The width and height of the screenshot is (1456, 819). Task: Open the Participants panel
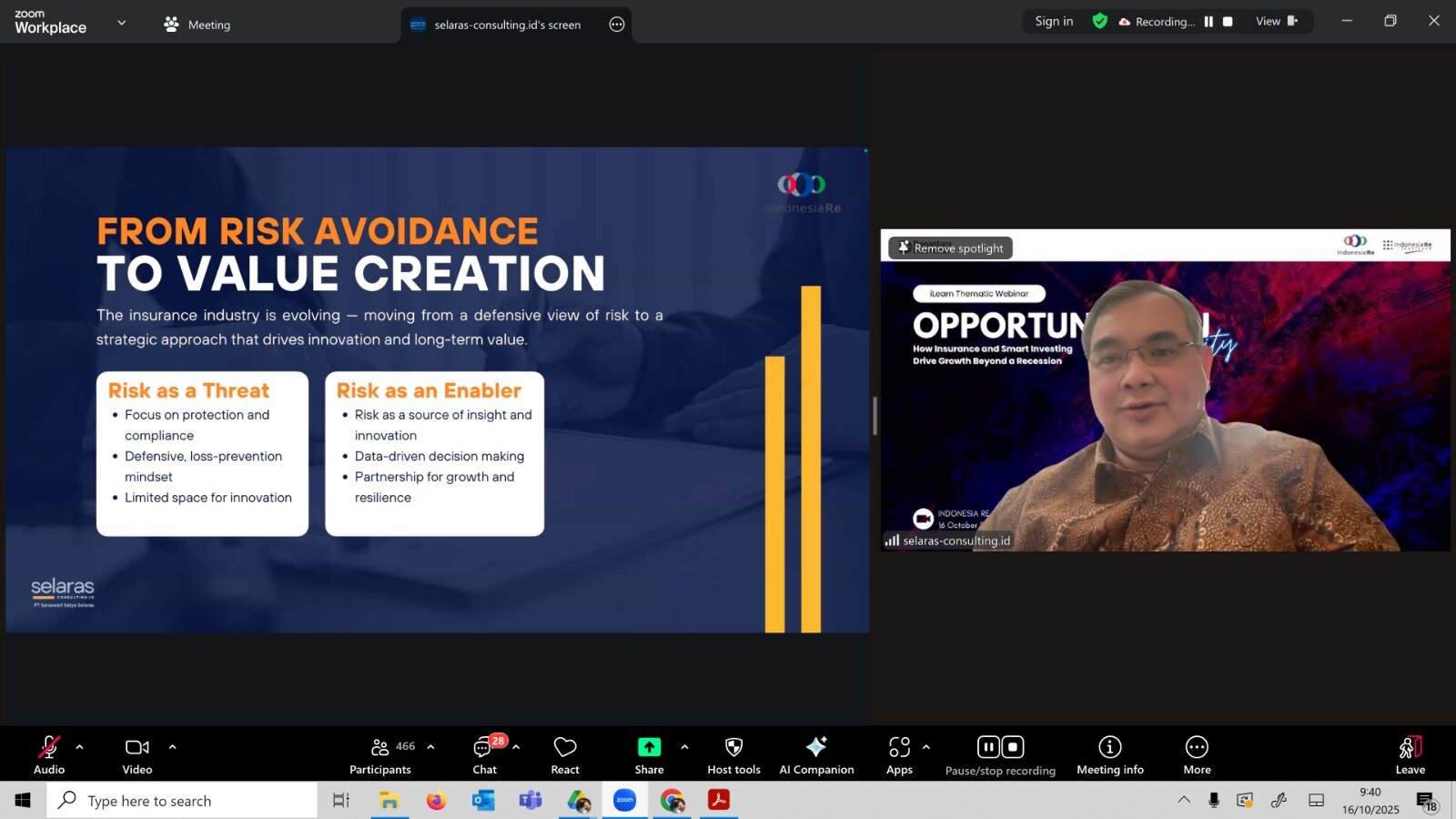coord(380,755)
